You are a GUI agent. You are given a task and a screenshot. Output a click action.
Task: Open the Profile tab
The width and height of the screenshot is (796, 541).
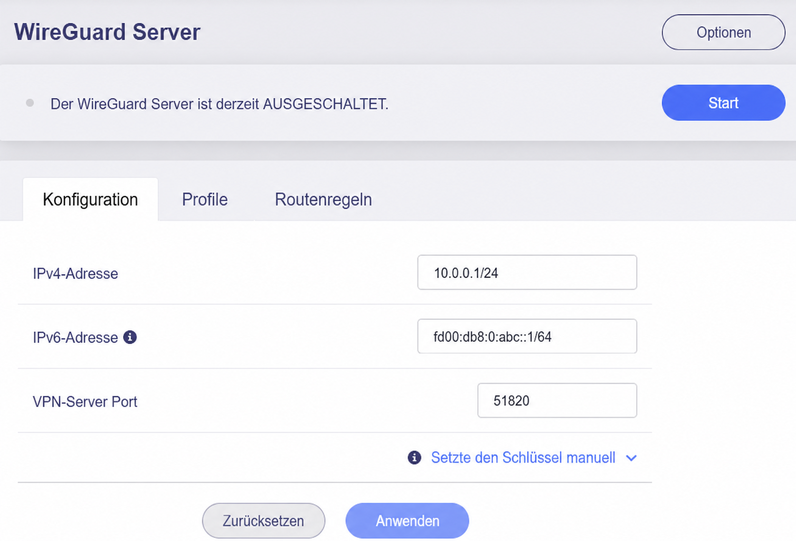[x=205, y=199]
